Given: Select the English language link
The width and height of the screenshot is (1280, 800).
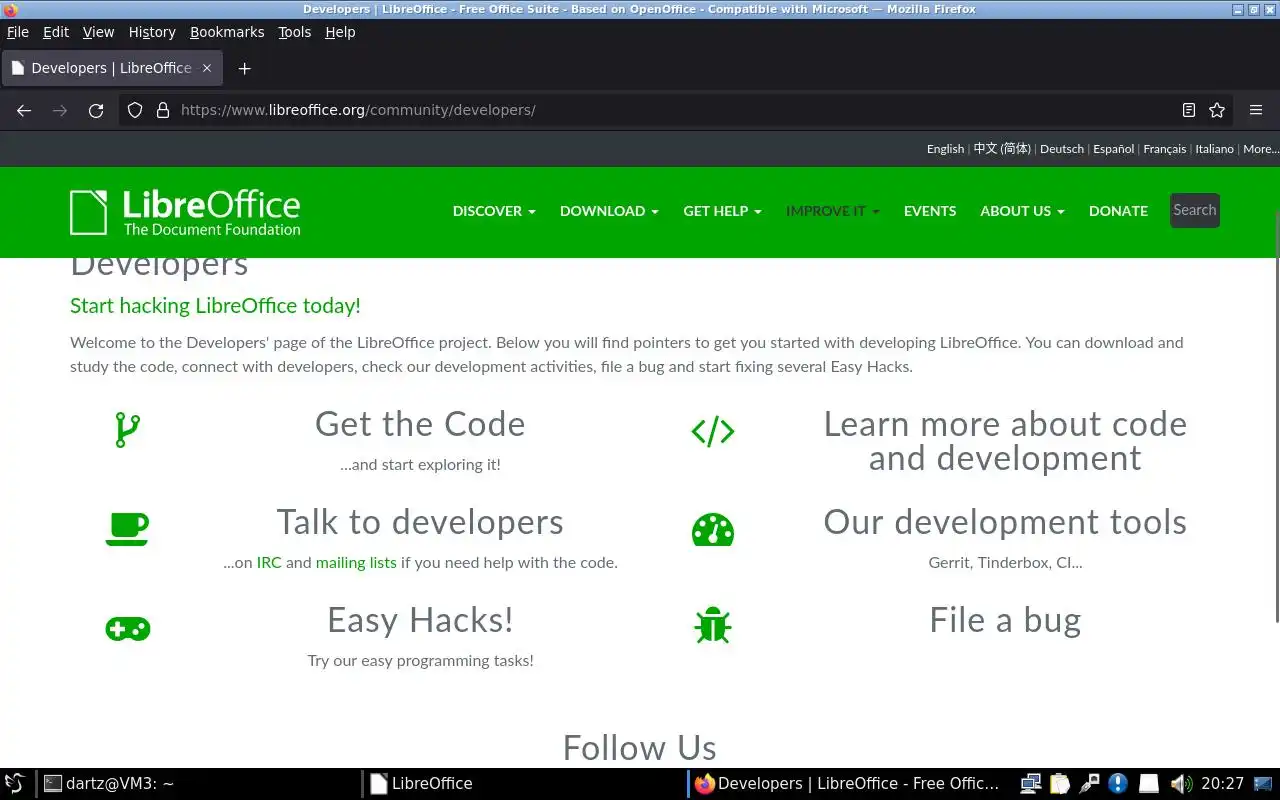Looking at the screenshot, I should 945,149.
